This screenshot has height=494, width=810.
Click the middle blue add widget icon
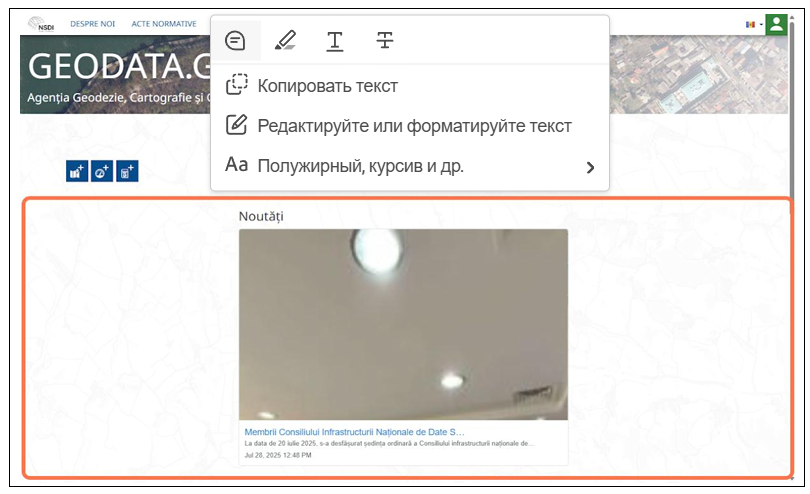(102, 171)
